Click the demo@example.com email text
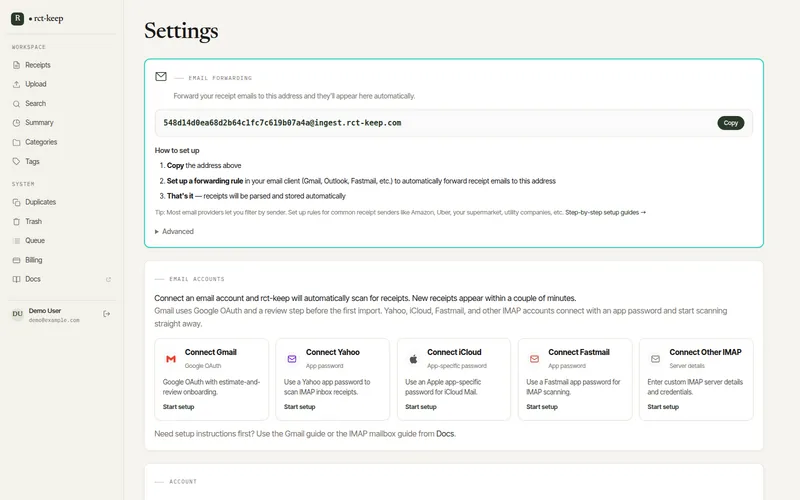This screenshot has width=800, height=500. (x=54, y=320)
